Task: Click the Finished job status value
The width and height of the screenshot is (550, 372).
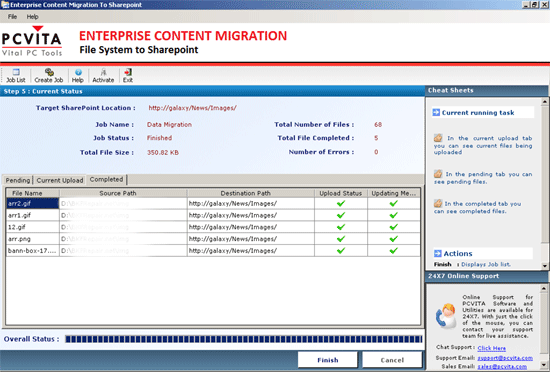Action: tap(159, 138)
